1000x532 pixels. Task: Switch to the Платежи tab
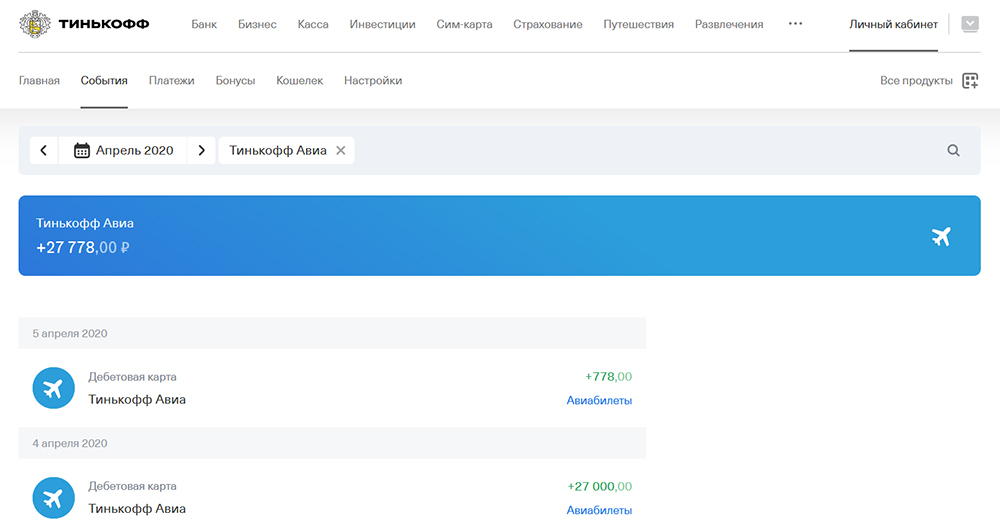point(172,80)
